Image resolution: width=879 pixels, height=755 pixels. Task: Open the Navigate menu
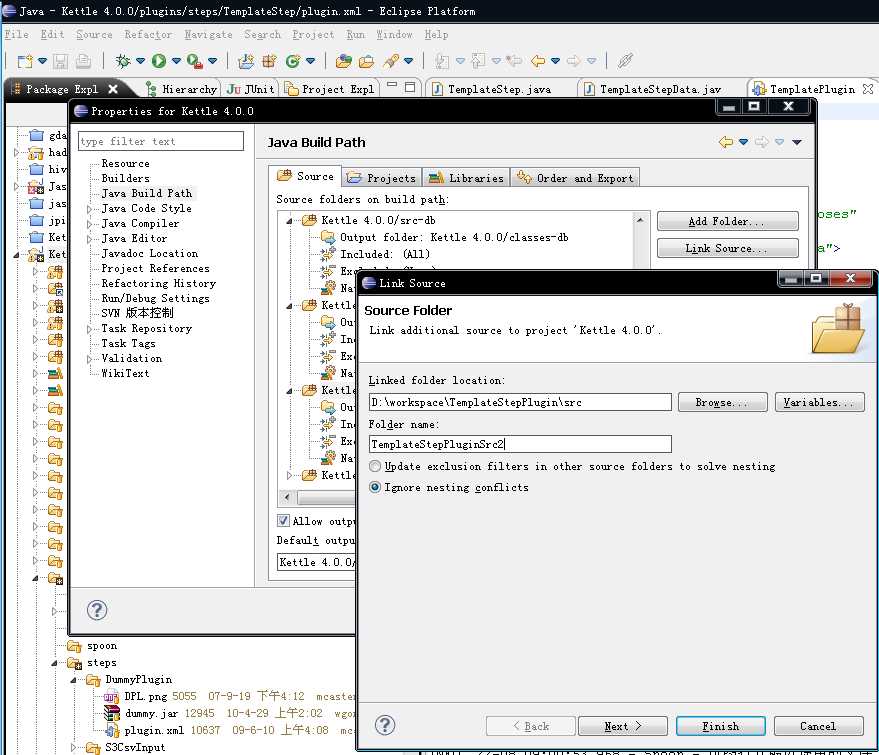(x=208, y=34)
